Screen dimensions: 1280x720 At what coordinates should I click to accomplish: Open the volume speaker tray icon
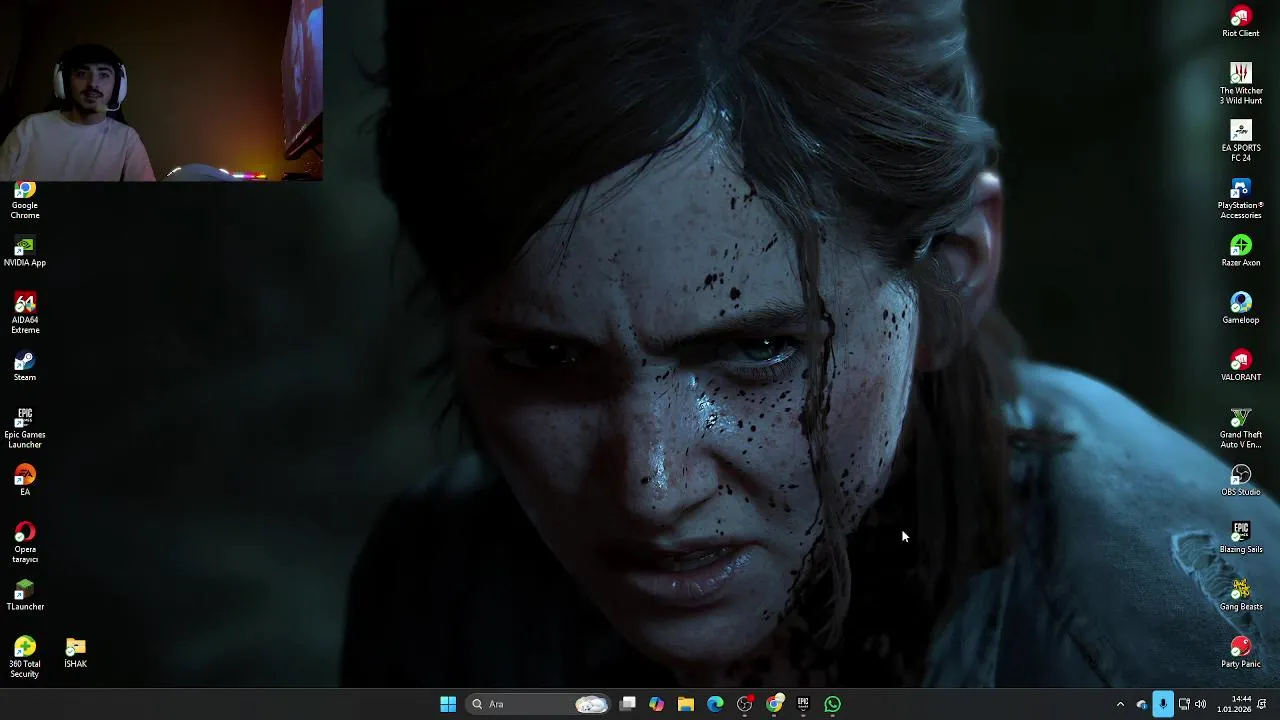[1200, 704]
